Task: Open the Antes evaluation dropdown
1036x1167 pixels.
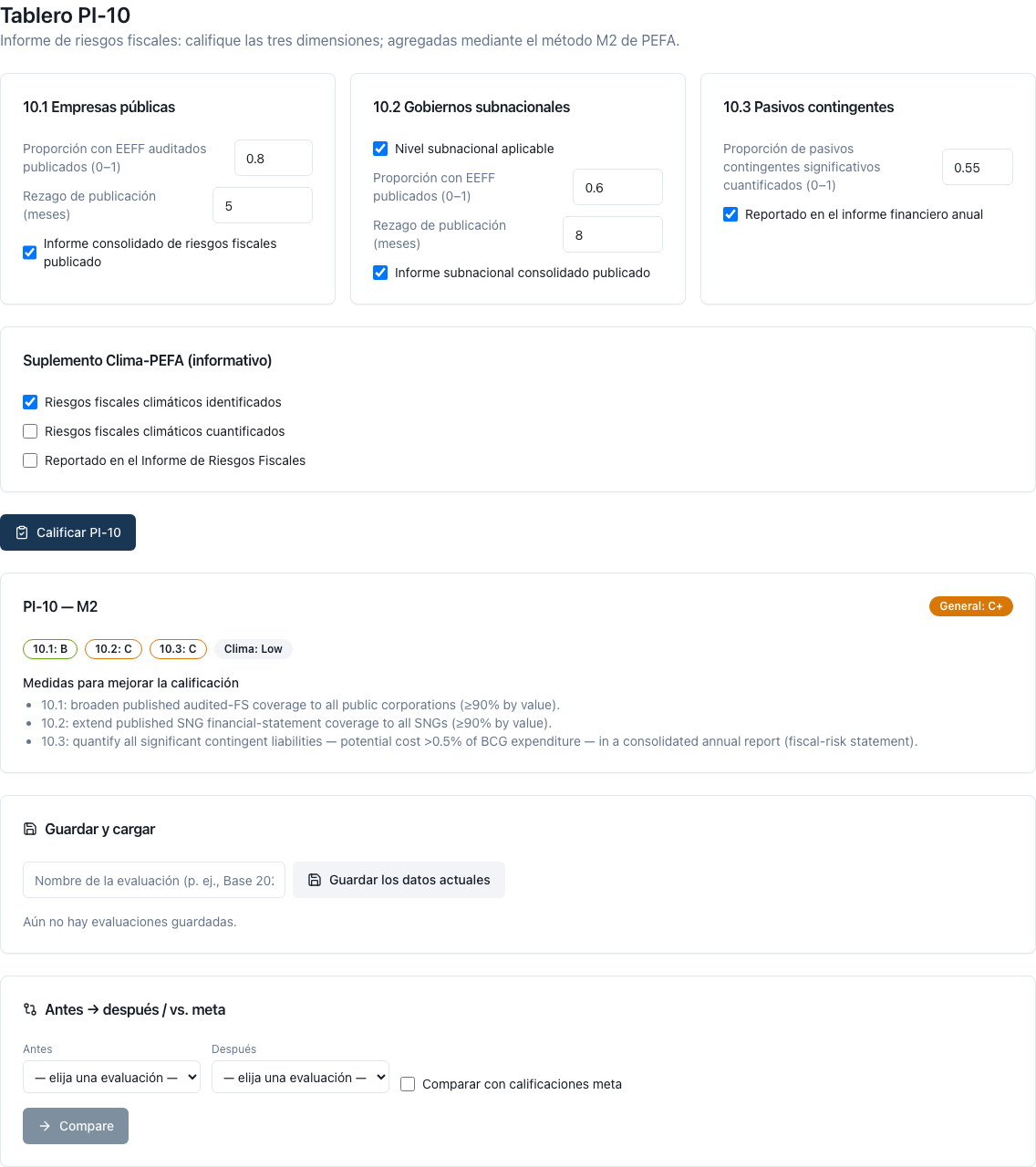Action: click(x=111, y=1077)
